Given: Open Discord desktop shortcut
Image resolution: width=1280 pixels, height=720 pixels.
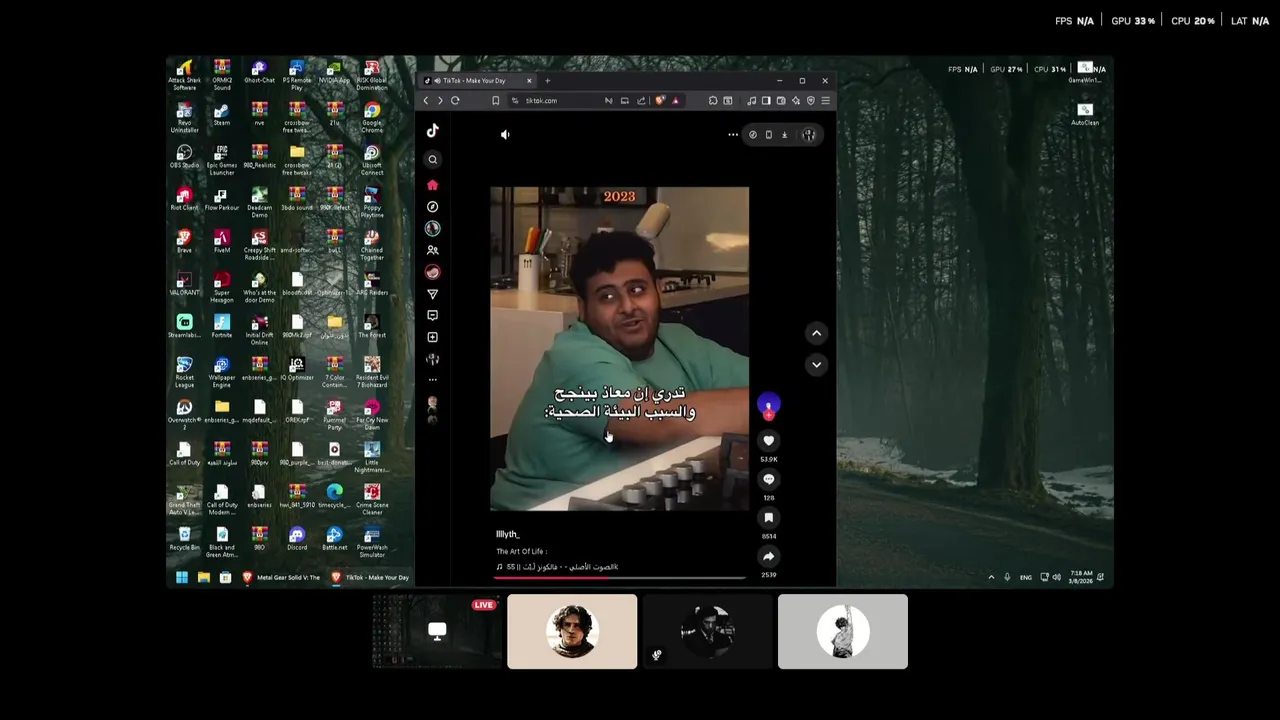Looking at the screenshot, I should (x=296, y=539).
